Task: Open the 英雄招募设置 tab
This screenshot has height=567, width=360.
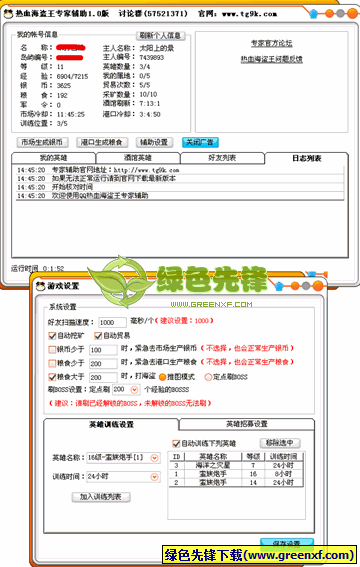Action: pyautogui.click(x=247, y=424)
